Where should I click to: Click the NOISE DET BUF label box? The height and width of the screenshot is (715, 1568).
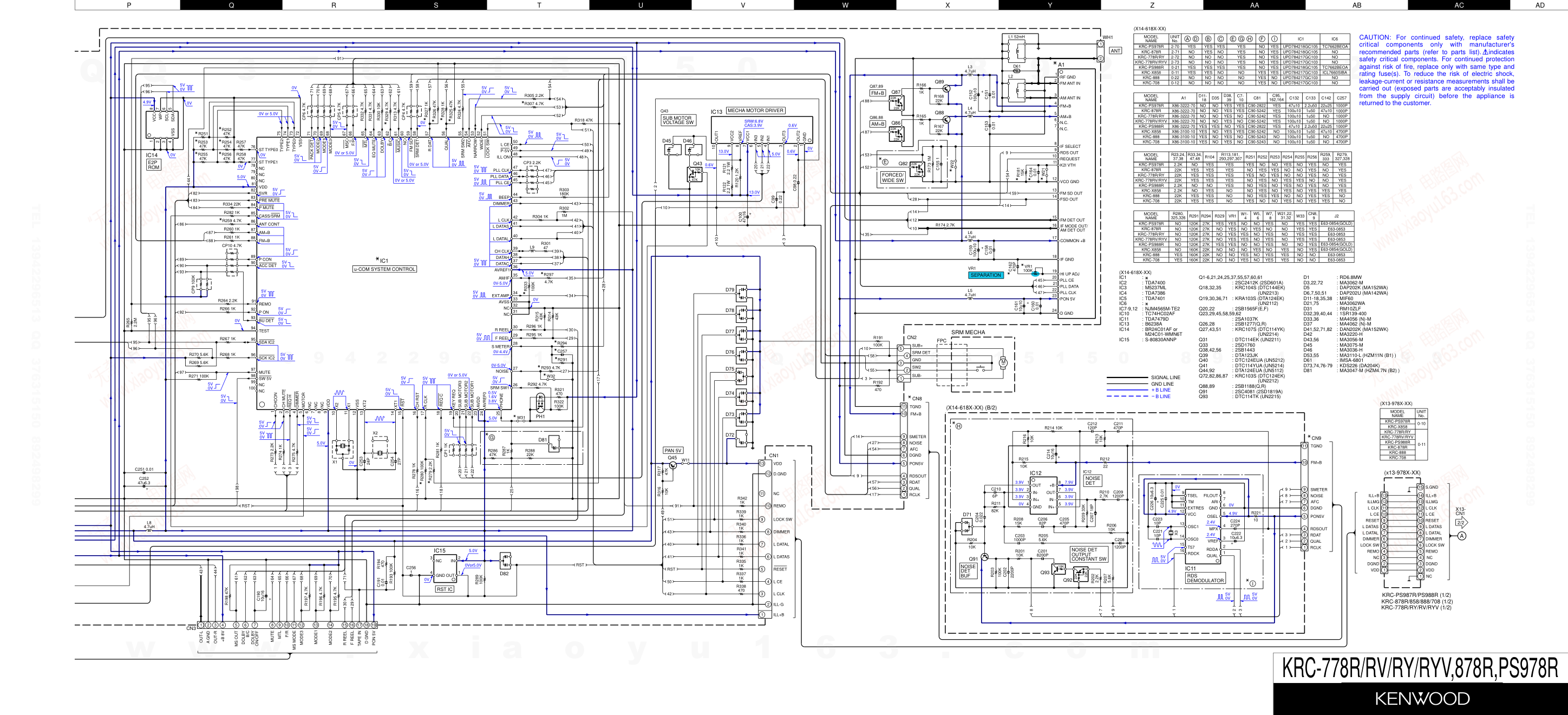[x=968, y=571]
